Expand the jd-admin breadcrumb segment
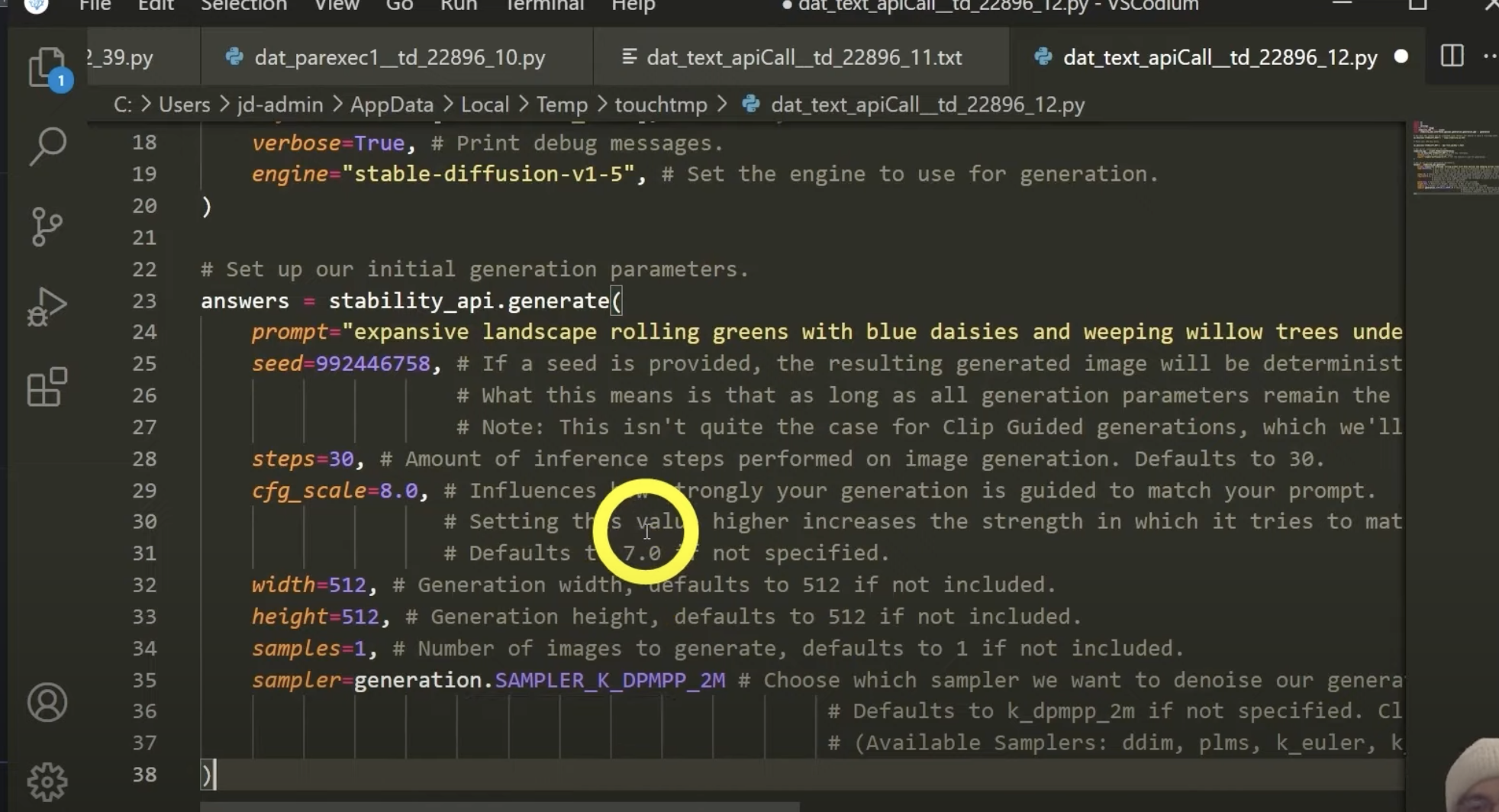Image resolution: width=1499 pixels, height=812 pixels. [280, 105]
